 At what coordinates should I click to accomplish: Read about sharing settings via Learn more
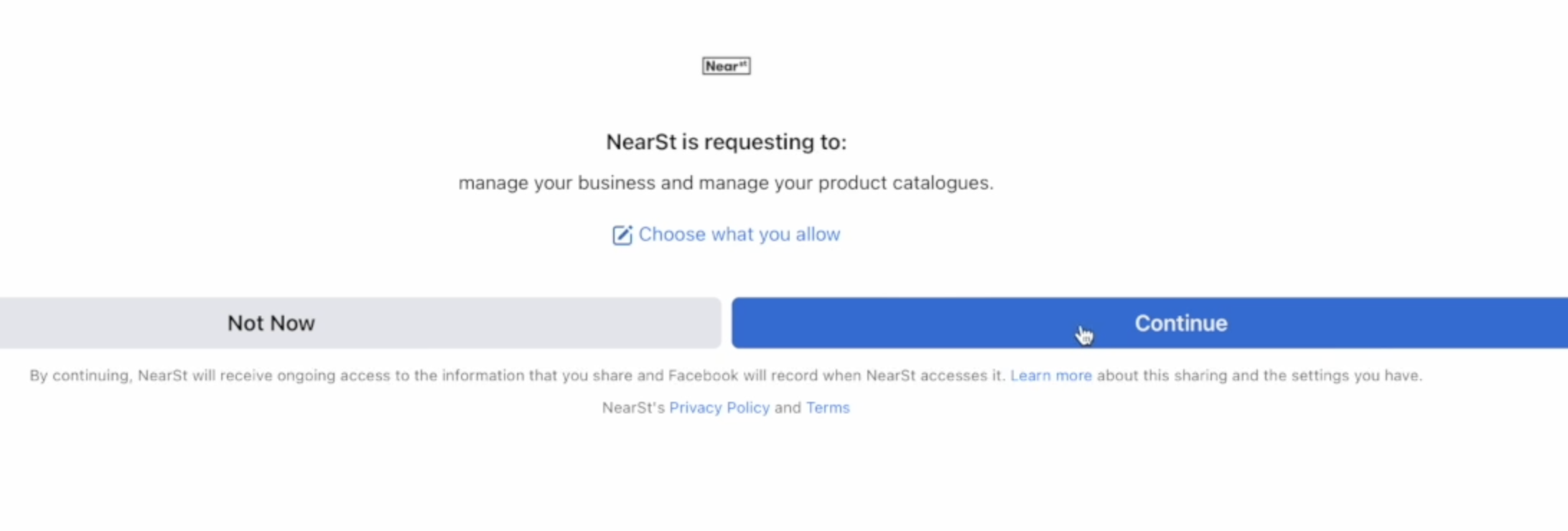click(x=1050, y=375)
